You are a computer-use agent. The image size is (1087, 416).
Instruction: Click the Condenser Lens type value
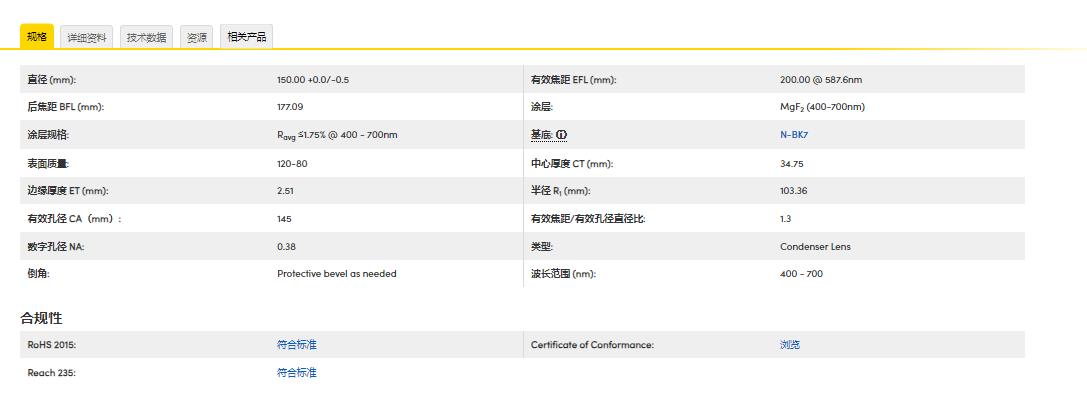[x=815, y=246]
